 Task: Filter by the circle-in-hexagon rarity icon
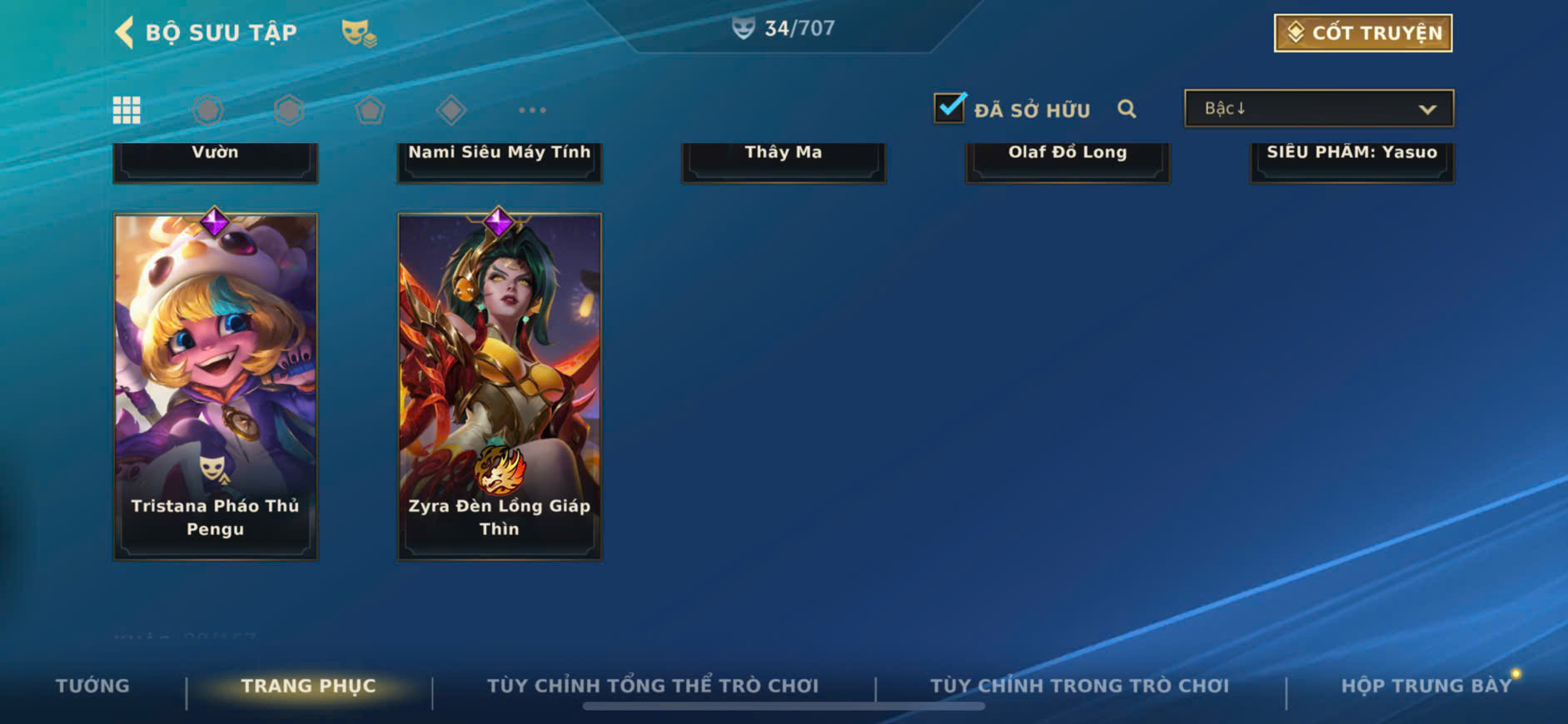(208, 110)
